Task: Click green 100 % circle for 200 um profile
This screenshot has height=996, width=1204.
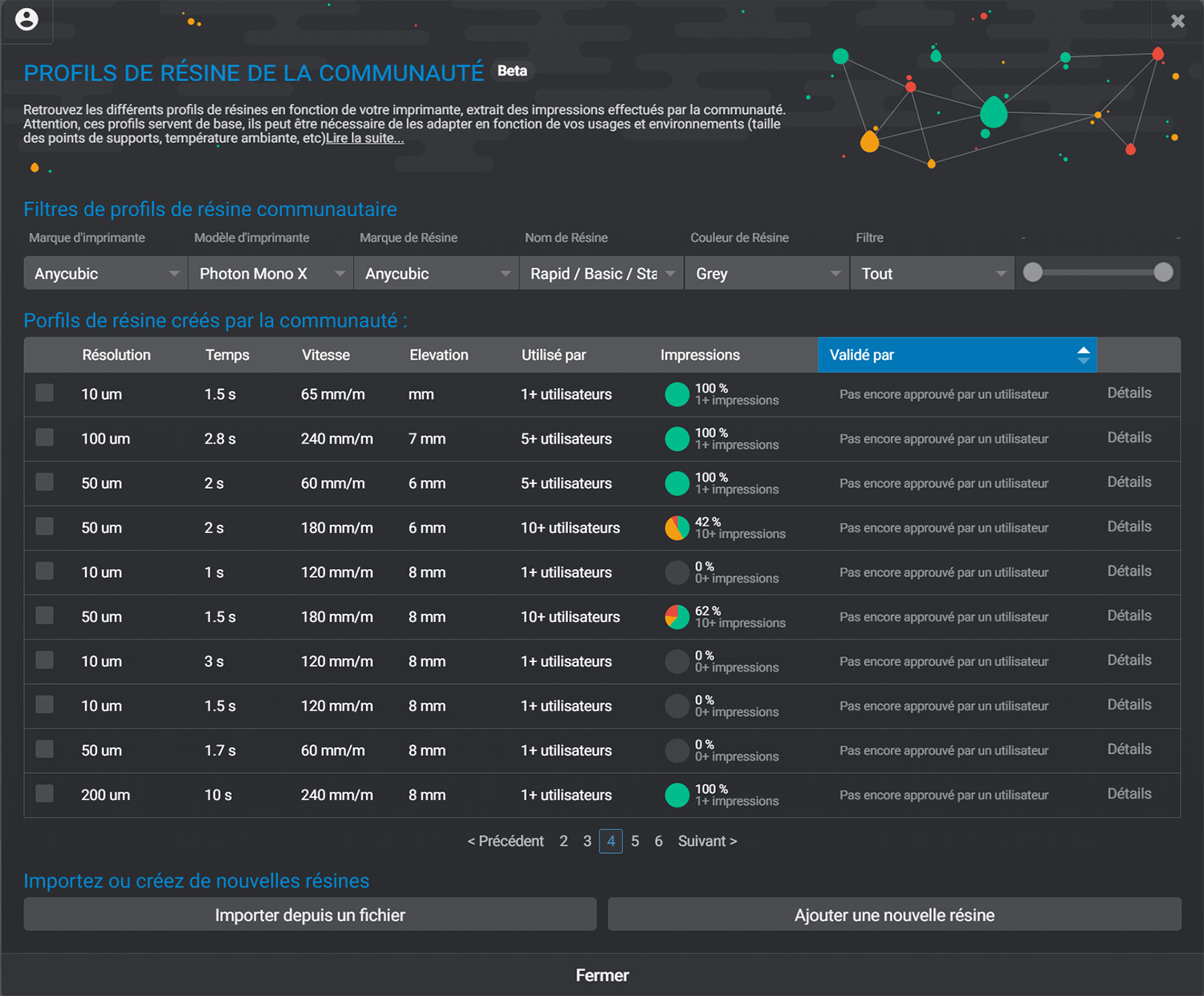Action: [677, 795]
